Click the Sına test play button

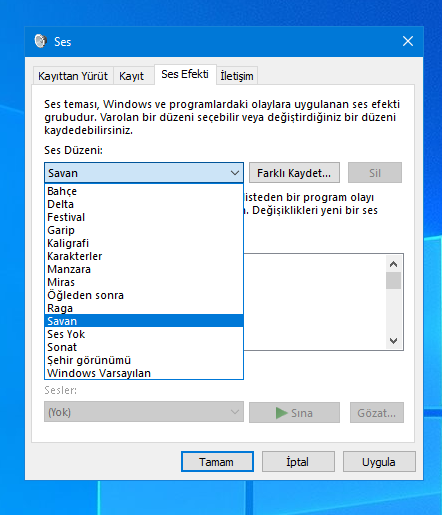294,413
